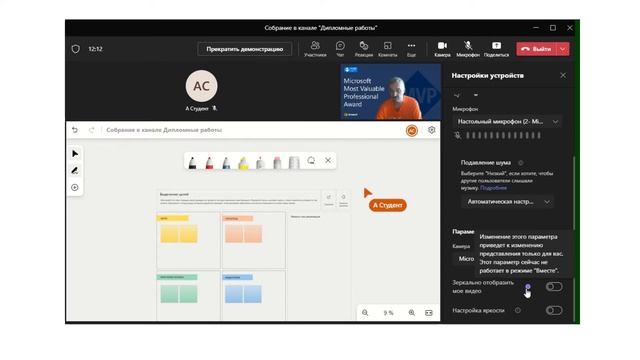
Task: Select the black pen color
Action: tap(192, 162)
